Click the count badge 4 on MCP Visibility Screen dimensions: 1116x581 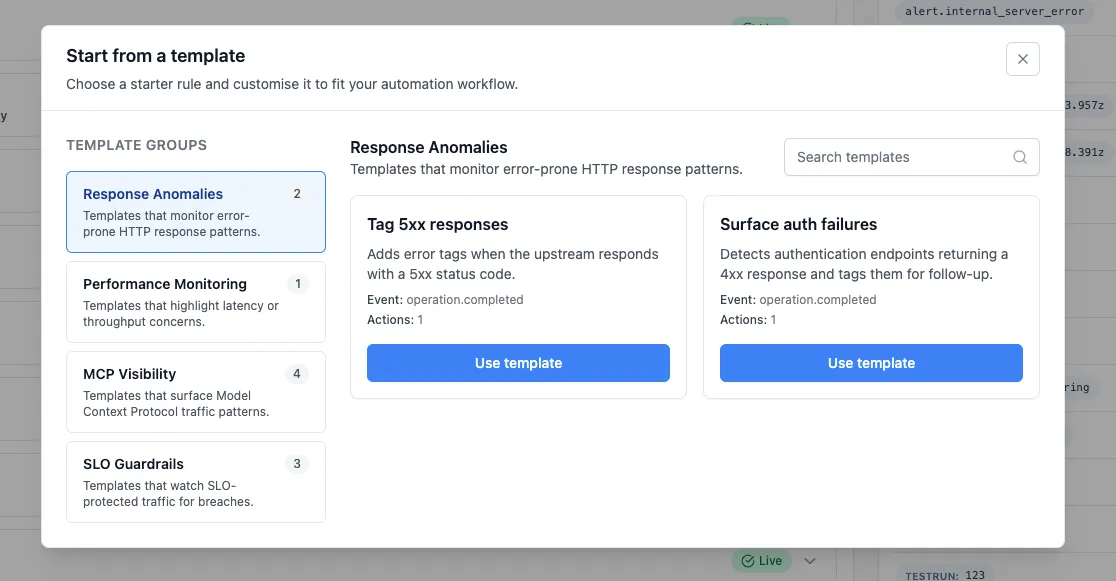(297, 374)
